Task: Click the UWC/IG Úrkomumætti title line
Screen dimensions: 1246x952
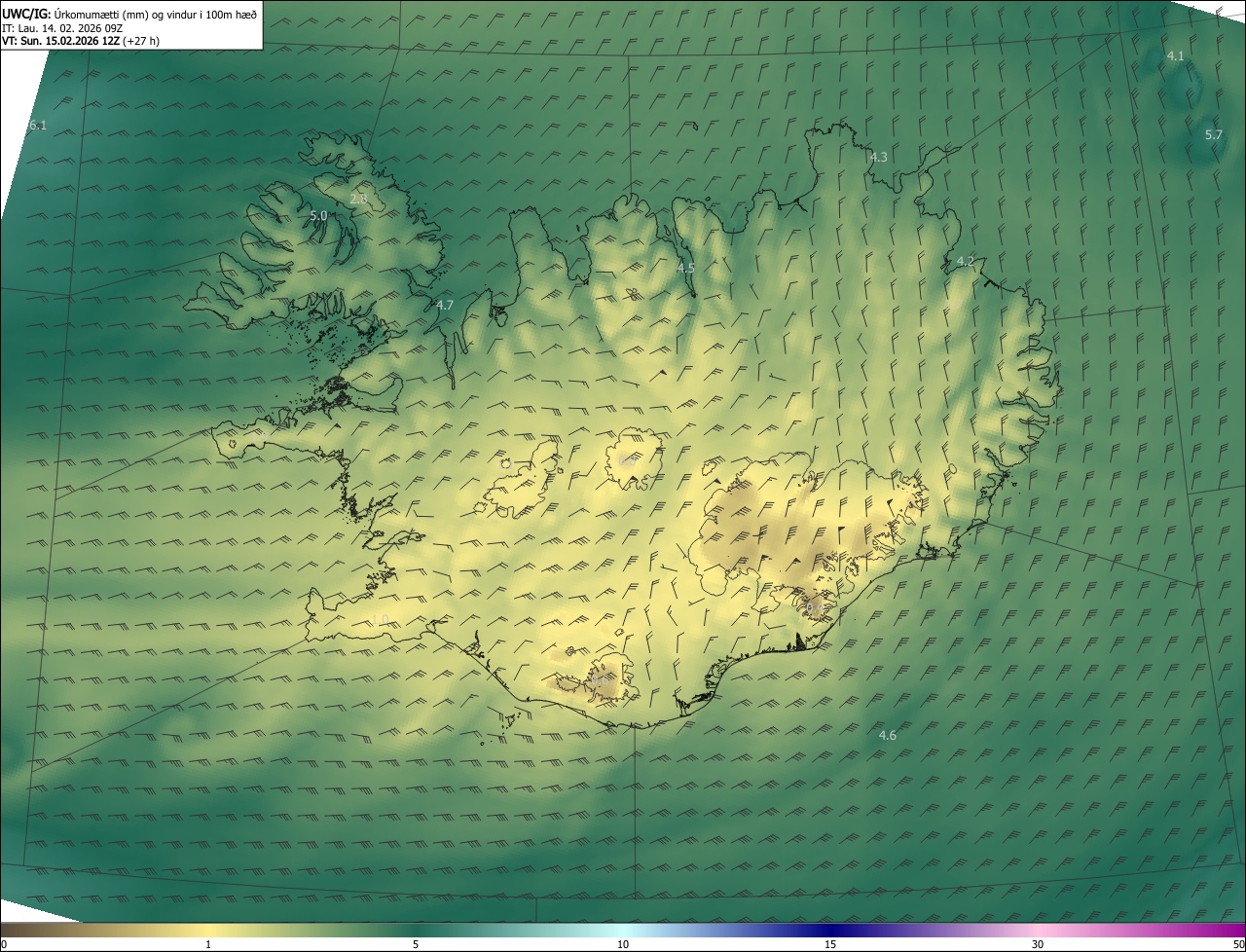Action: [x=130, y=14]
